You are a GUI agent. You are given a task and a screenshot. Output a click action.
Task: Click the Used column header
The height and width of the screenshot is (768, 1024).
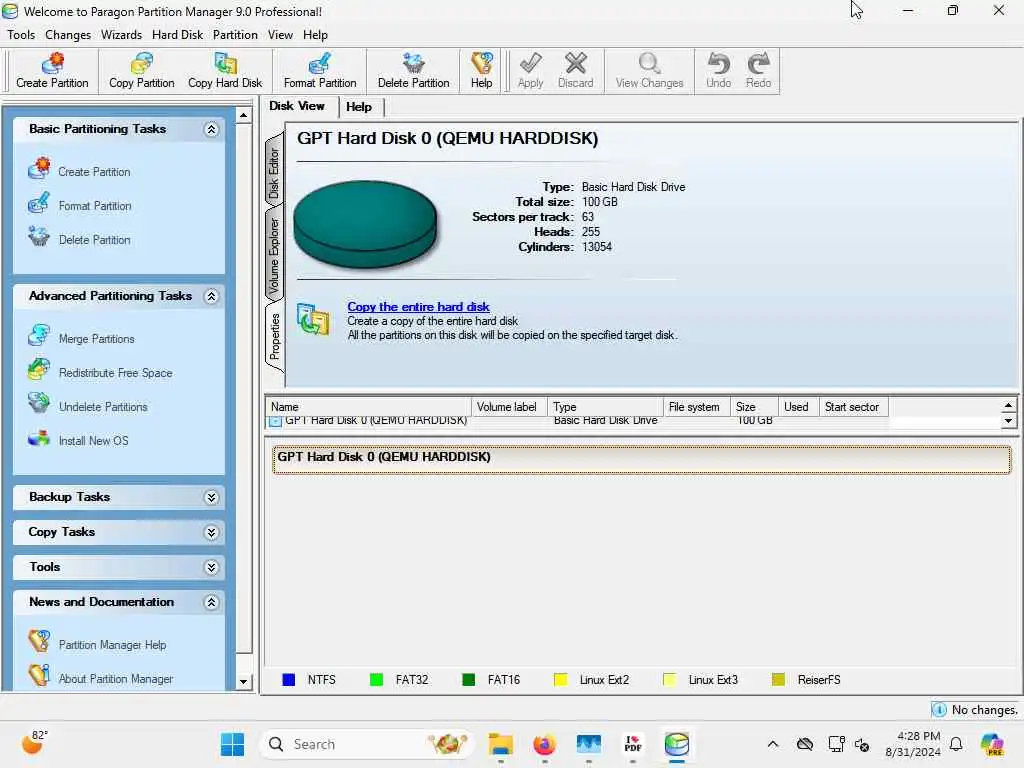(x=799, y=407)
